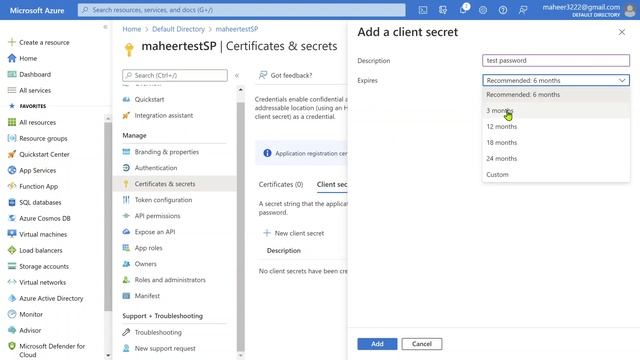Click the Azure Cosmos DB icon
Screen dimensions: 640x360
tap(12, 218)
